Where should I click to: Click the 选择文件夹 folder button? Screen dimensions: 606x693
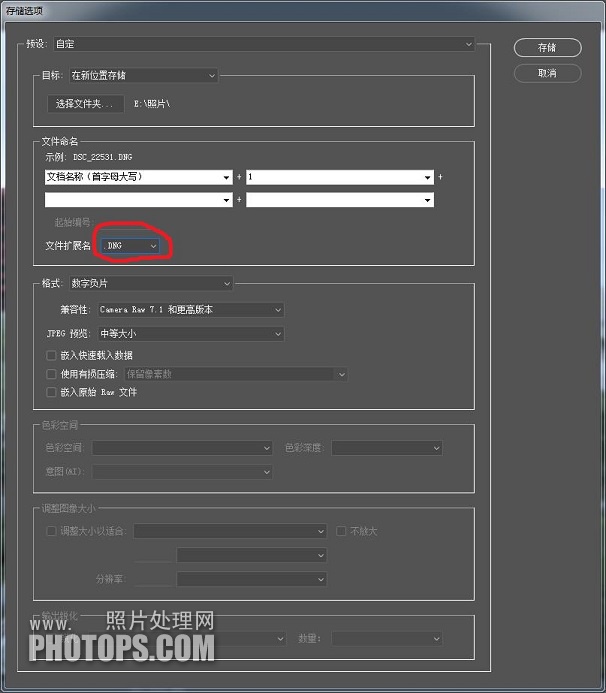pos(85,104)
